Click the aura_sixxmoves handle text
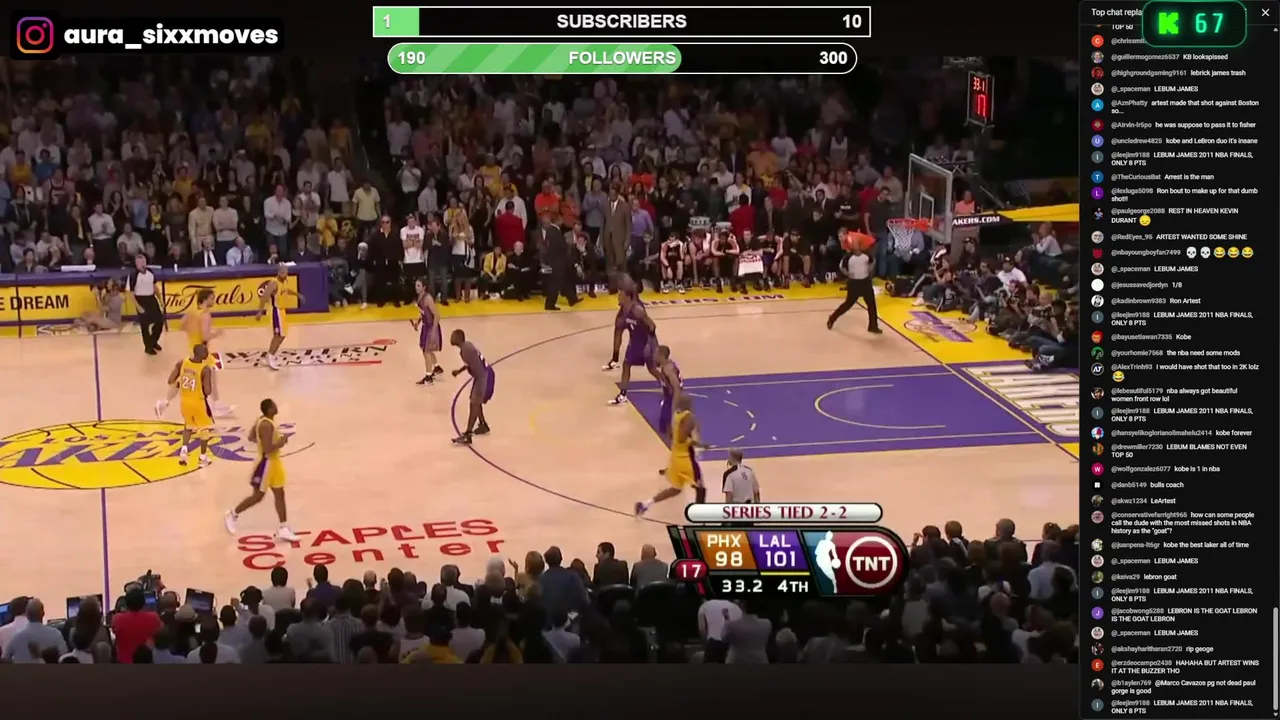Viewport: 1280px width, 720px height. pos(171,35)
